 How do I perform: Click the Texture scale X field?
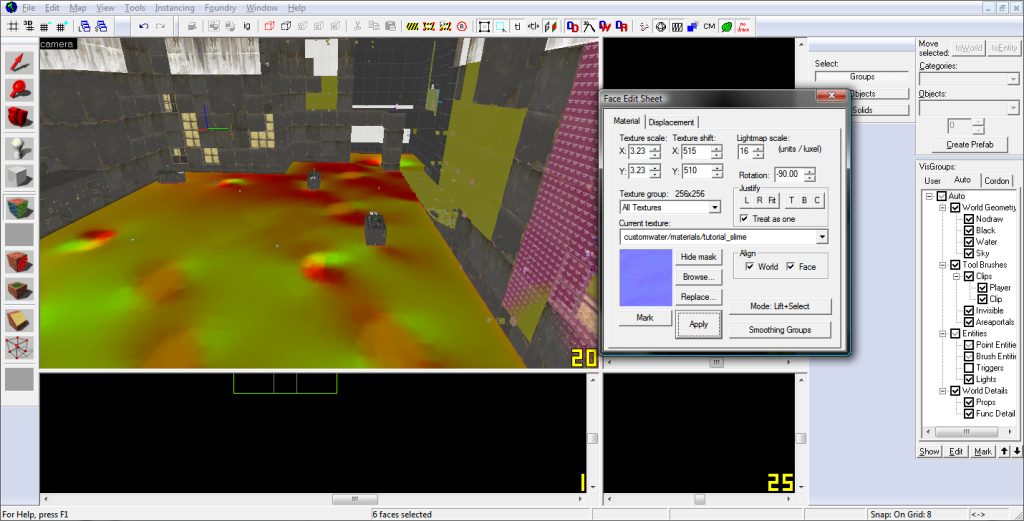click(639, 151)
